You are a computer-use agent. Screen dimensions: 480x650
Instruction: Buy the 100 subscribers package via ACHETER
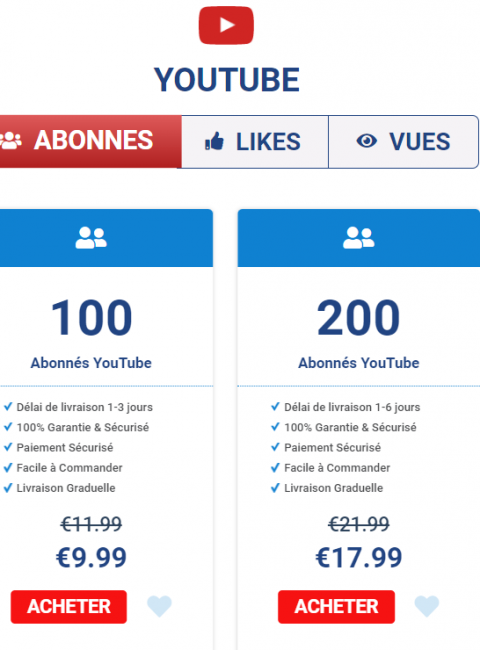click(x=69, y=607)
